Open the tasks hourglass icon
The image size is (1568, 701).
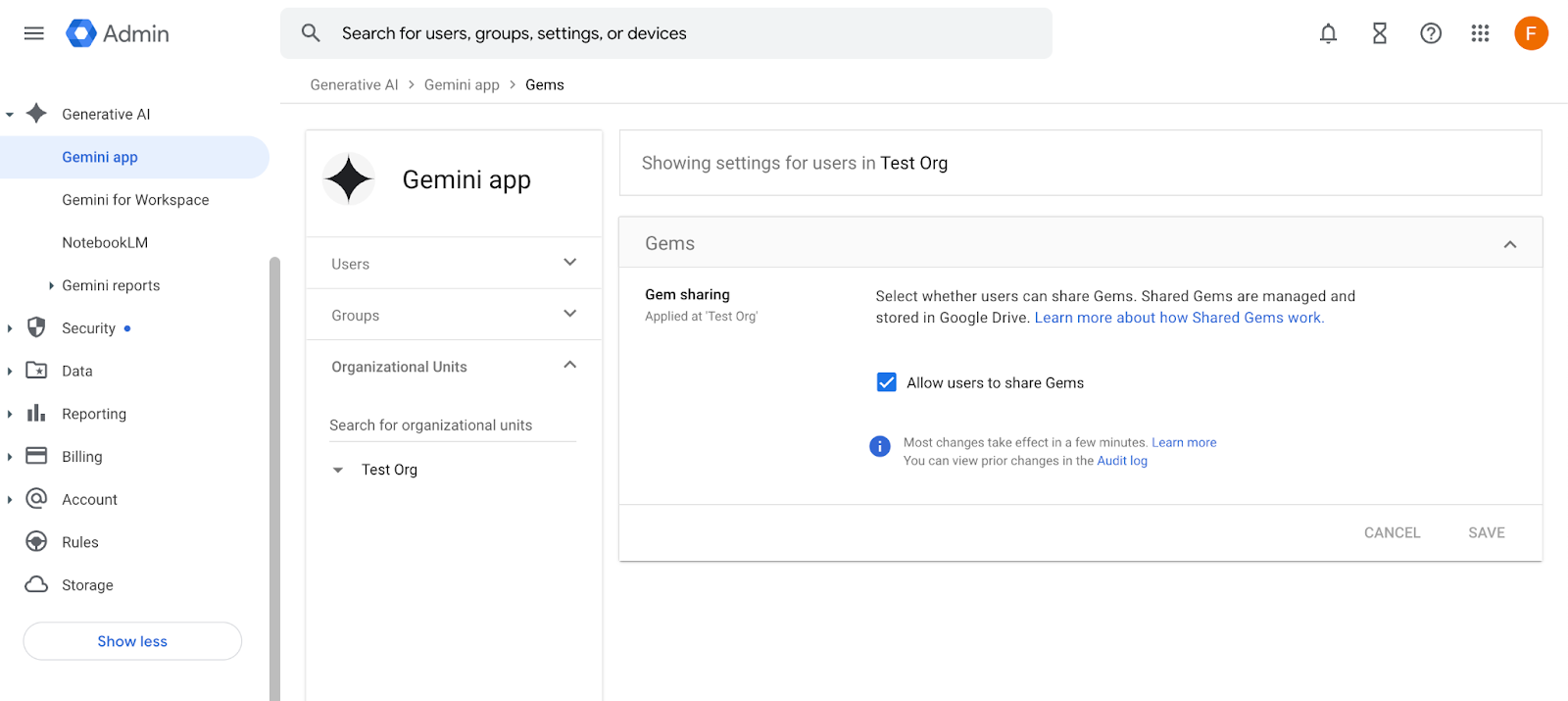pyautogui.click(x=1379, y=33)
